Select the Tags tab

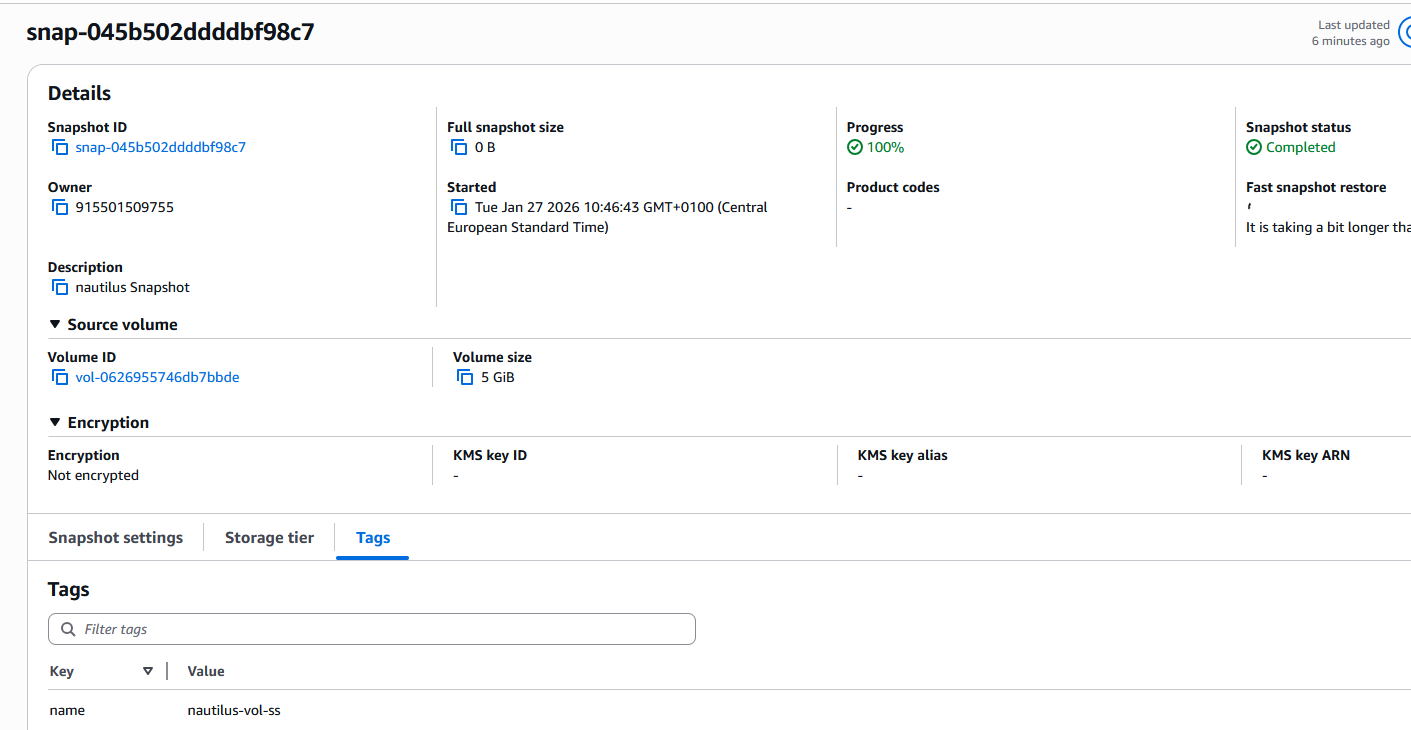point(373,538)
